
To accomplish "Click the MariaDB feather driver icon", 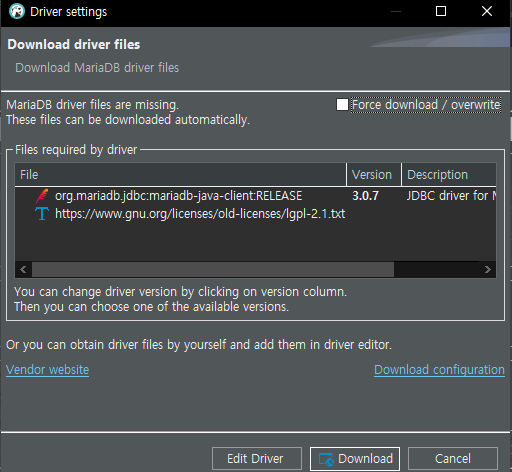I will click(x=42, y=196).
